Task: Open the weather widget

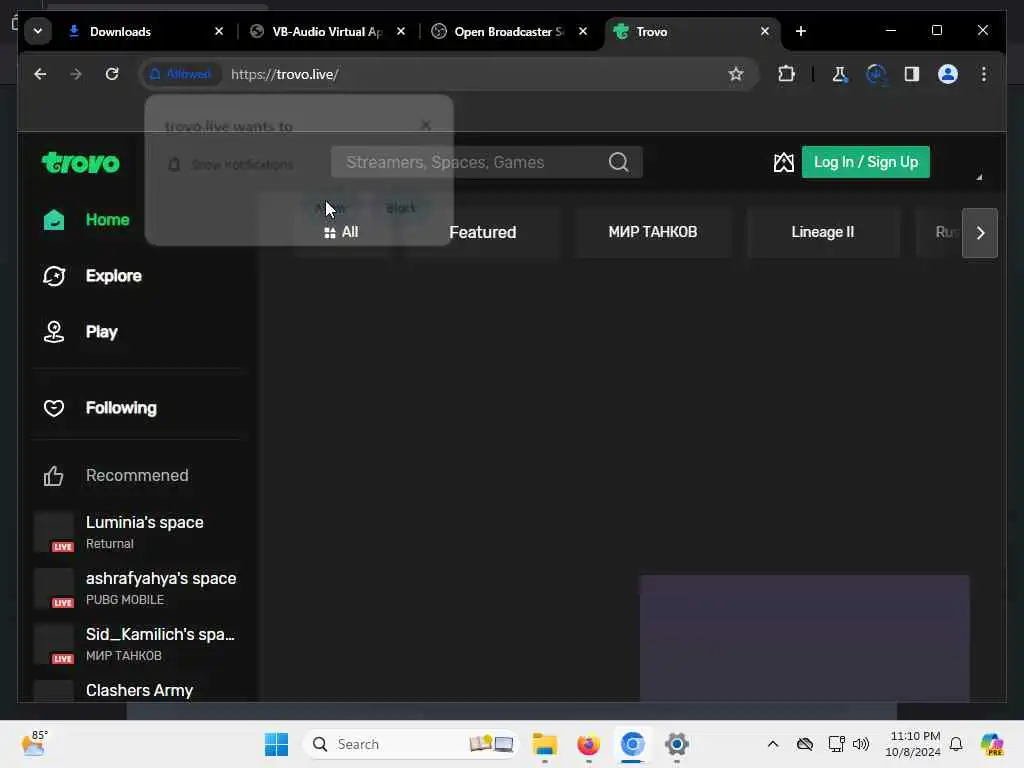Action: point(35,744)
